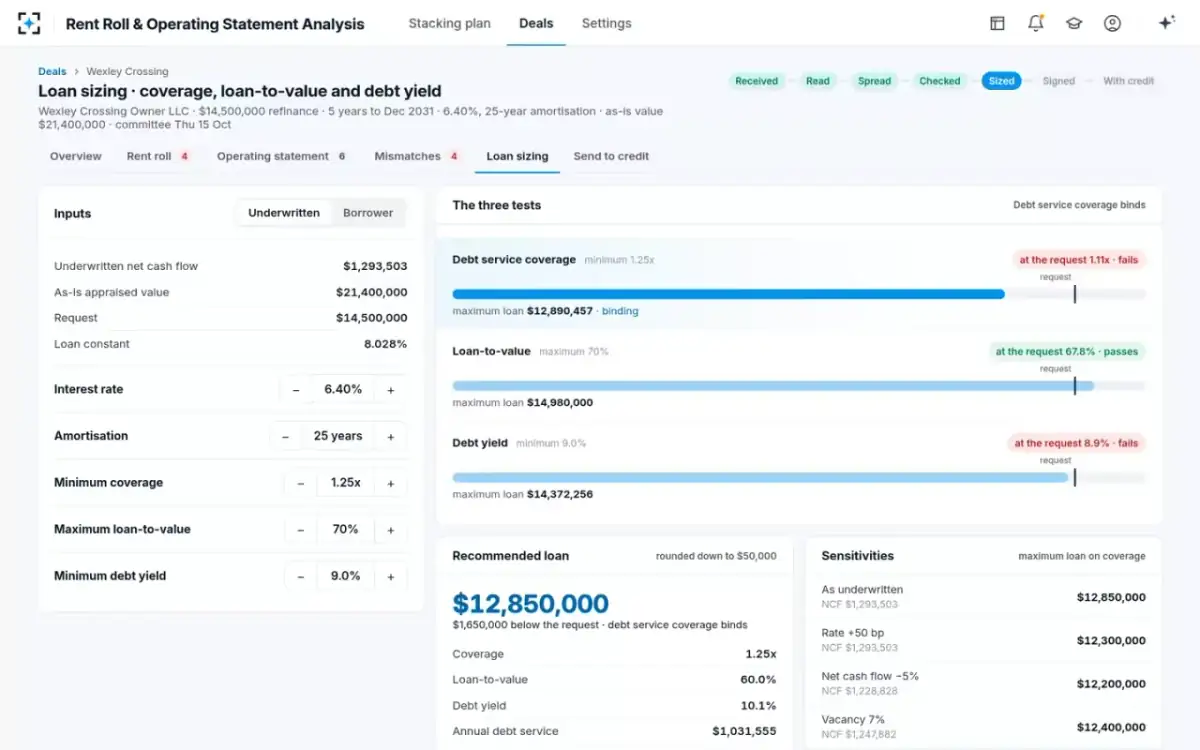Image resolution: width=1200 pixels, height=750 pixels.
Task: Click the 'As underwritten' sensitivity row
Action: [983, 597]
